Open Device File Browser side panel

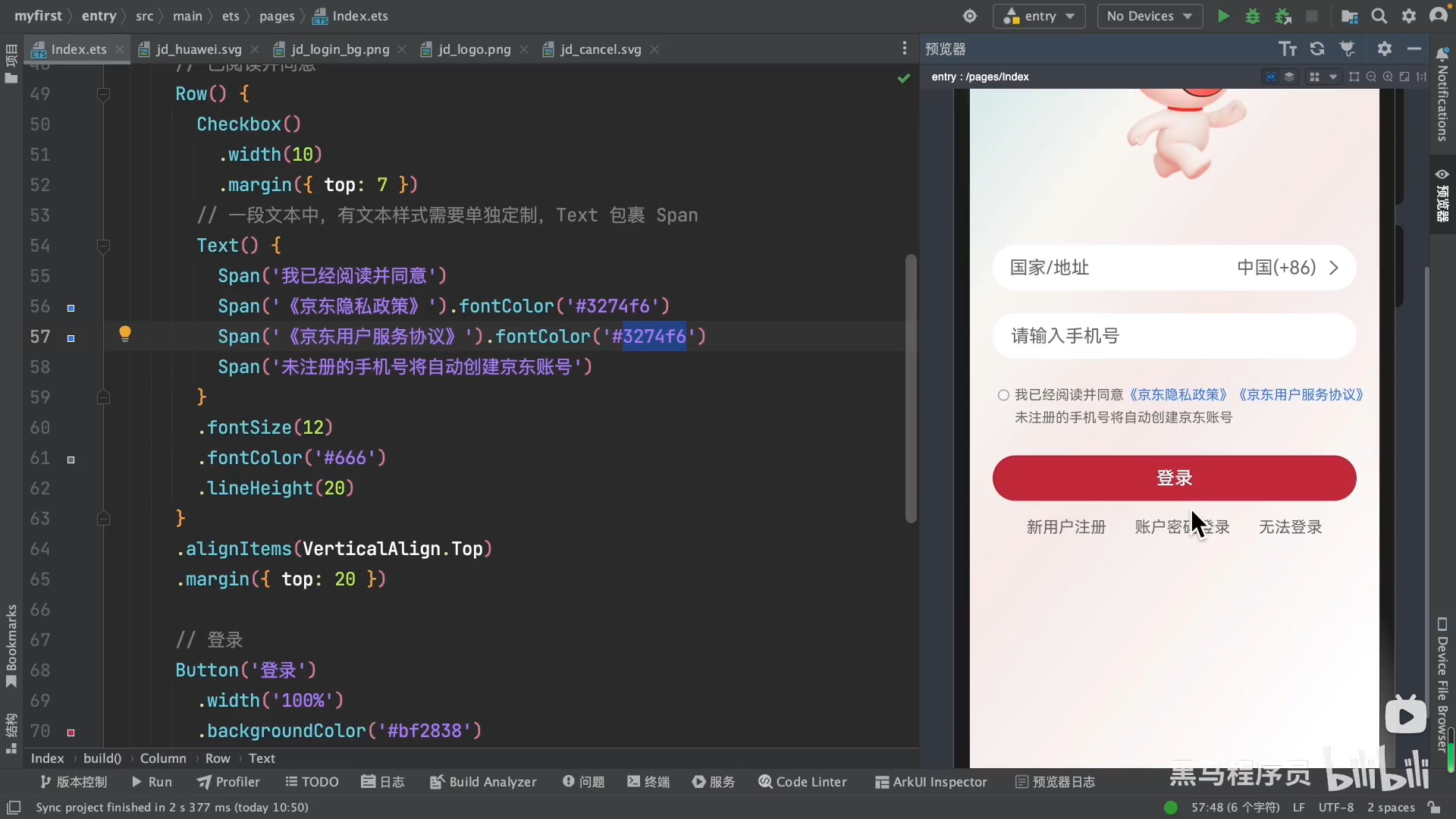pyautogui.click(x=1442, y=683)
